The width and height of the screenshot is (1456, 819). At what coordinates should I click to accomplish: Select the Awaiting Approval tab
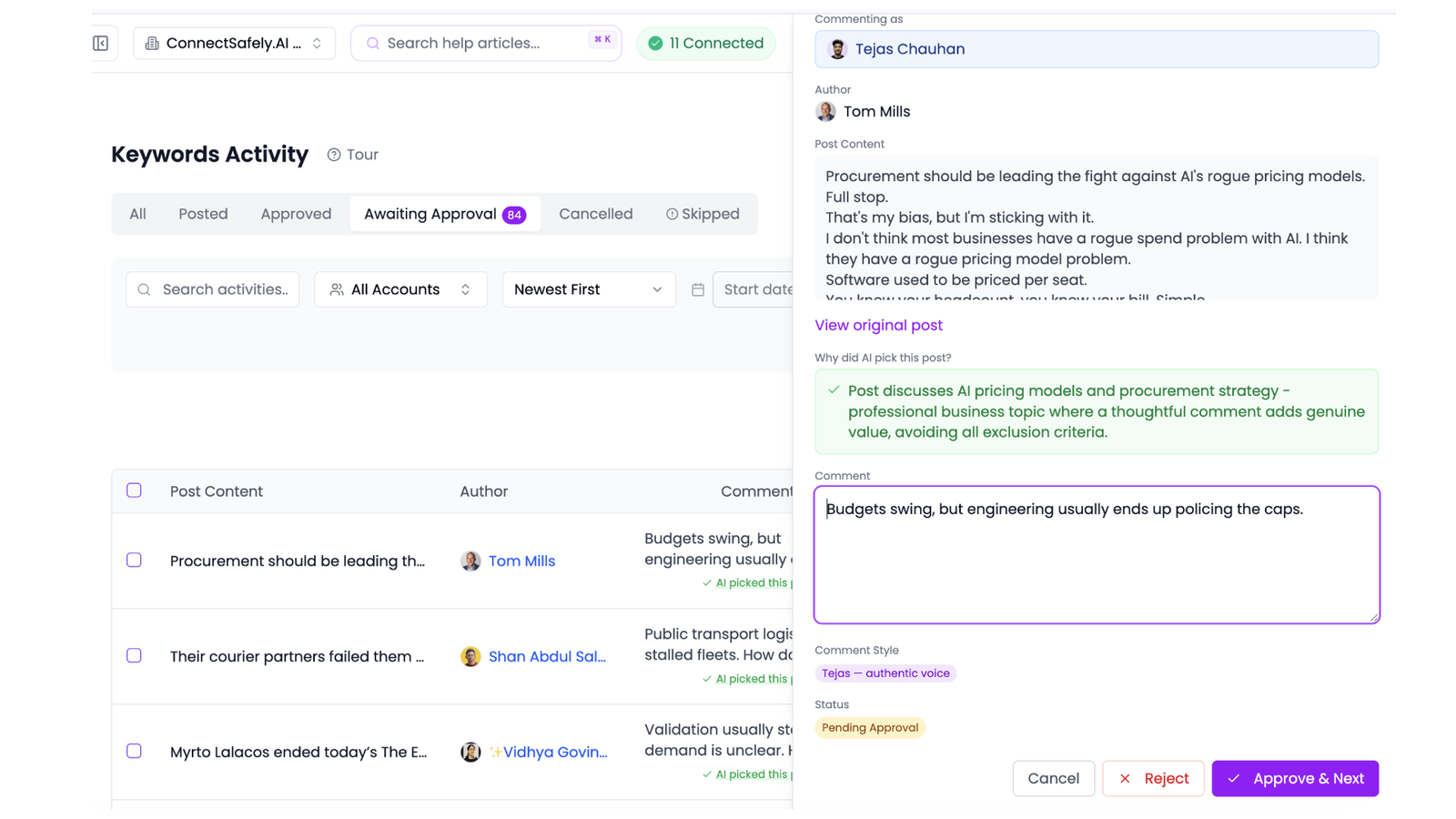445,215
